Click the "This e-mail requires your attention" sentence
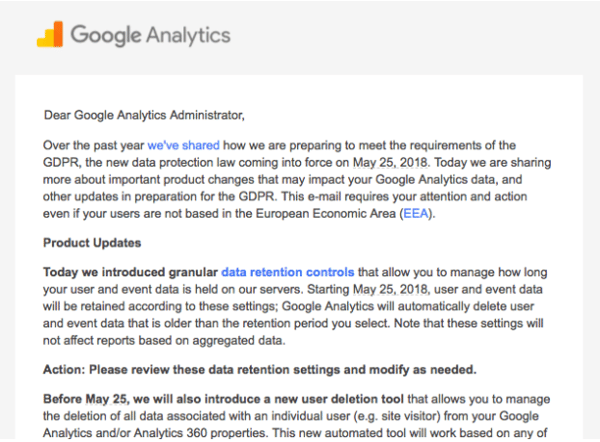The height and width of the screenshot is (442, 600). click(374, 196)
